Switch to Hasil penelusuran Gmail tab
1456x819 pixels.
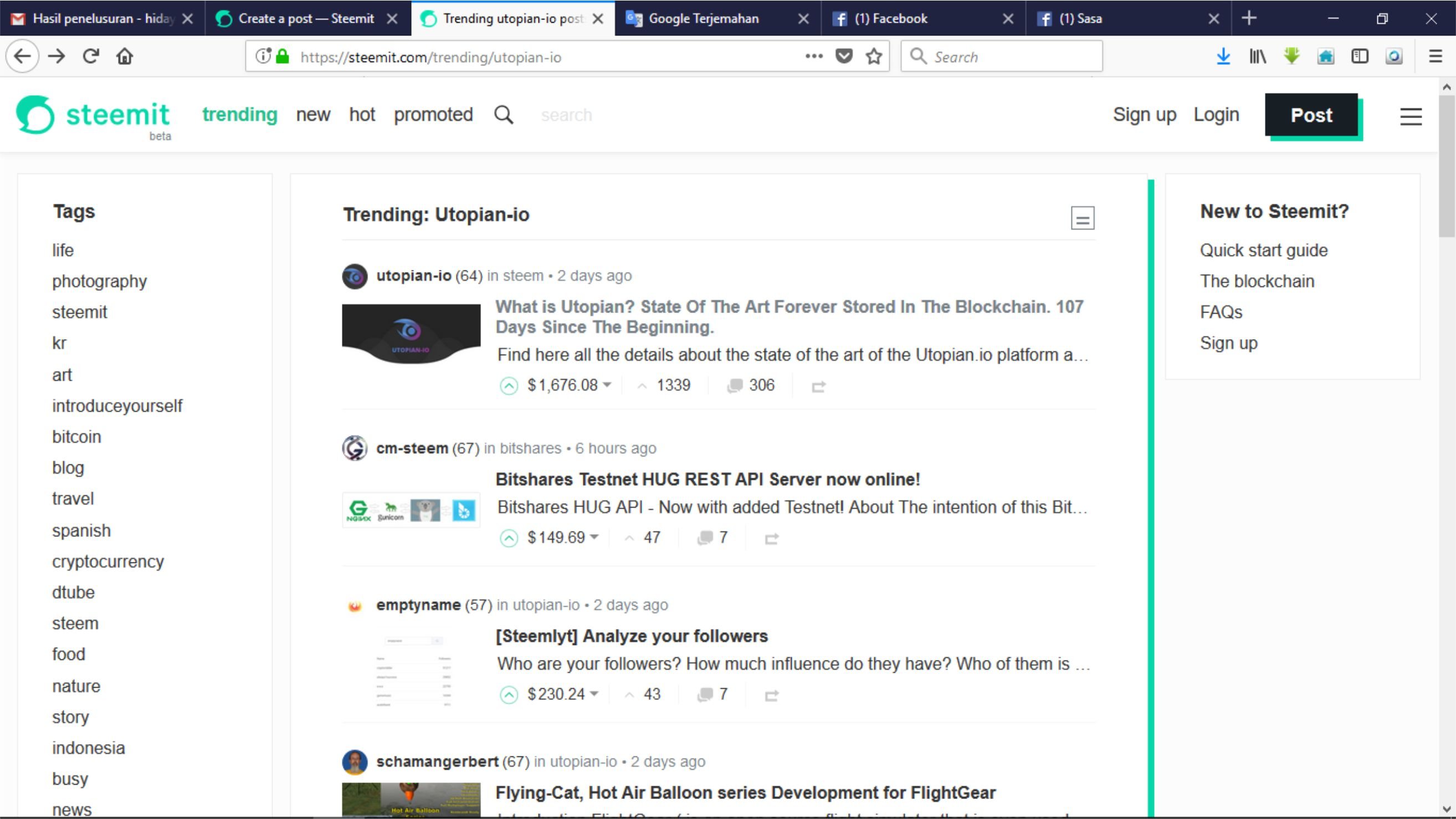(102, 19)
